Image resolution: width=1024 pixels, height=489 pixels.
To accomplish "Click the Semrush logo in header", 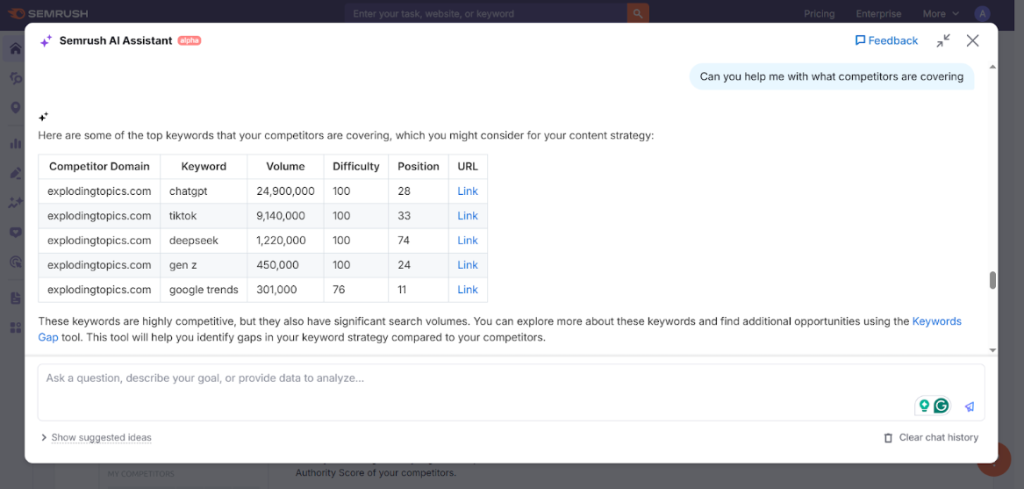I will pyautogui.click(x=48, y=14).
